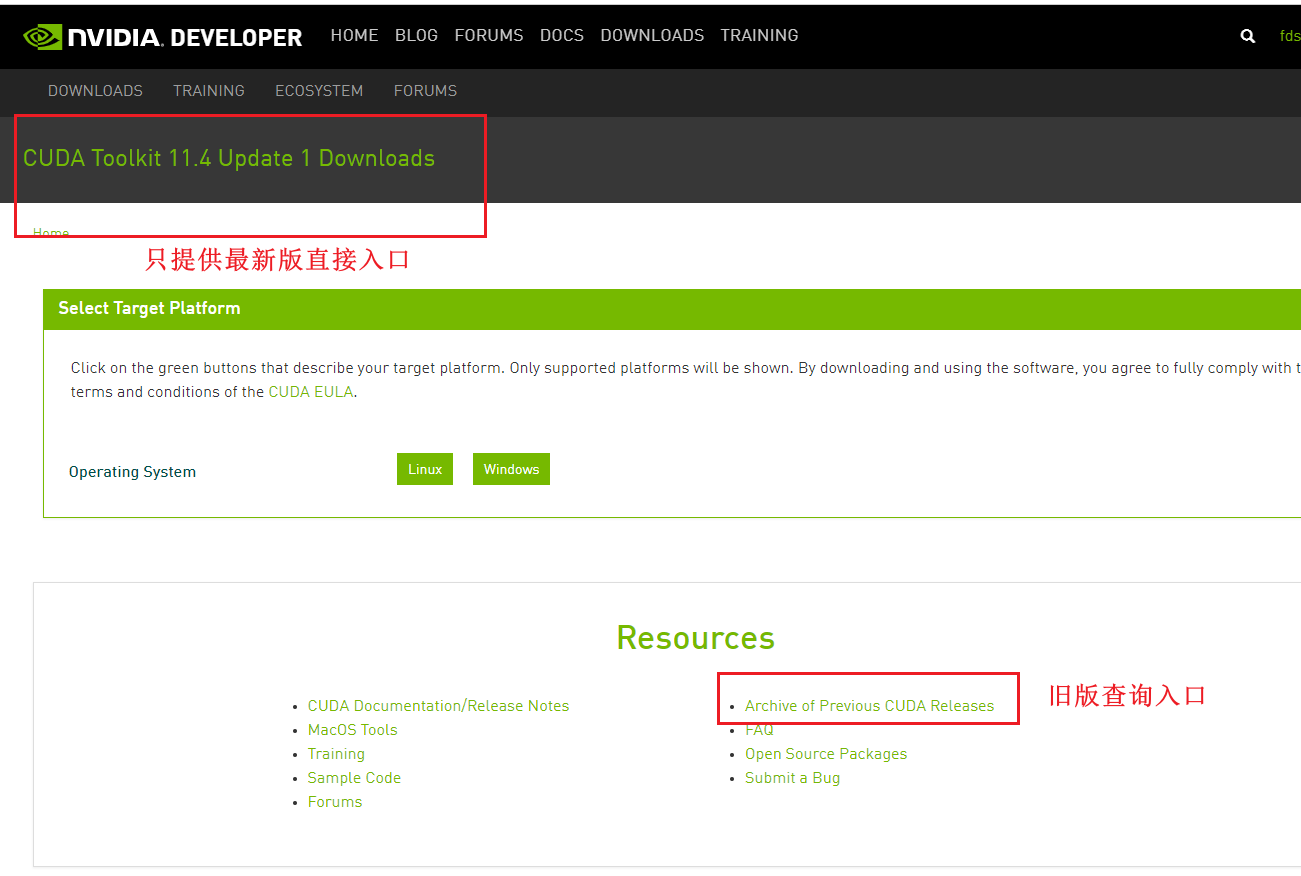
Task: Open Submit a Bug link
Action: [x=792, y=778]
